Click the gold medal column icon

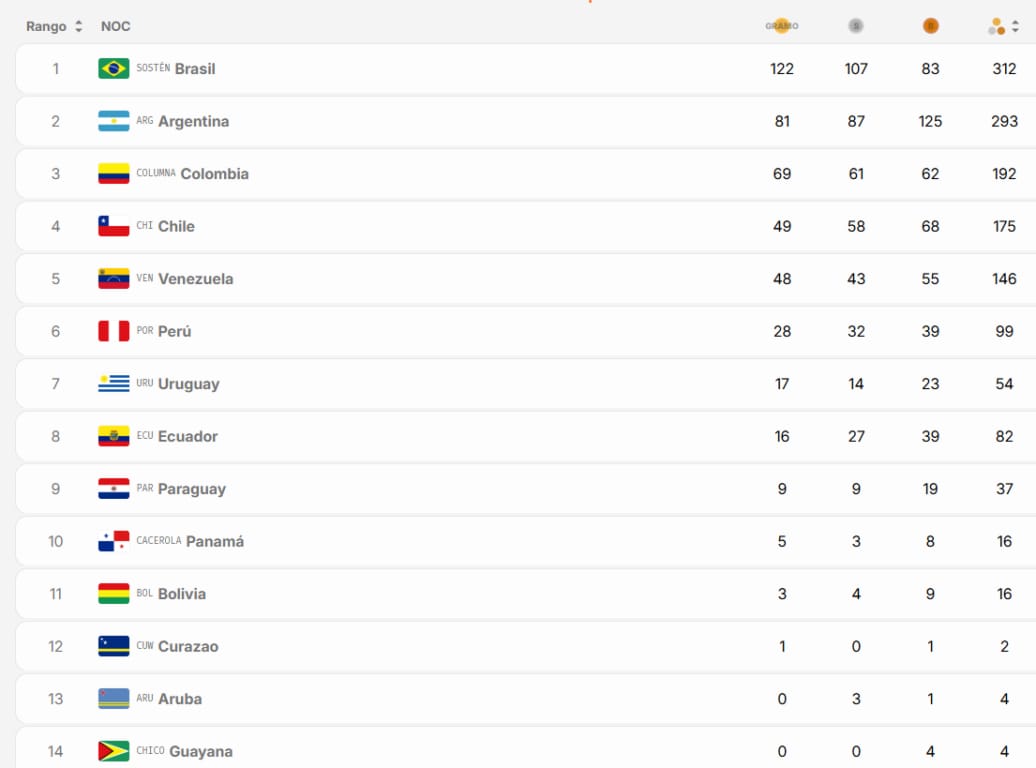782,26
